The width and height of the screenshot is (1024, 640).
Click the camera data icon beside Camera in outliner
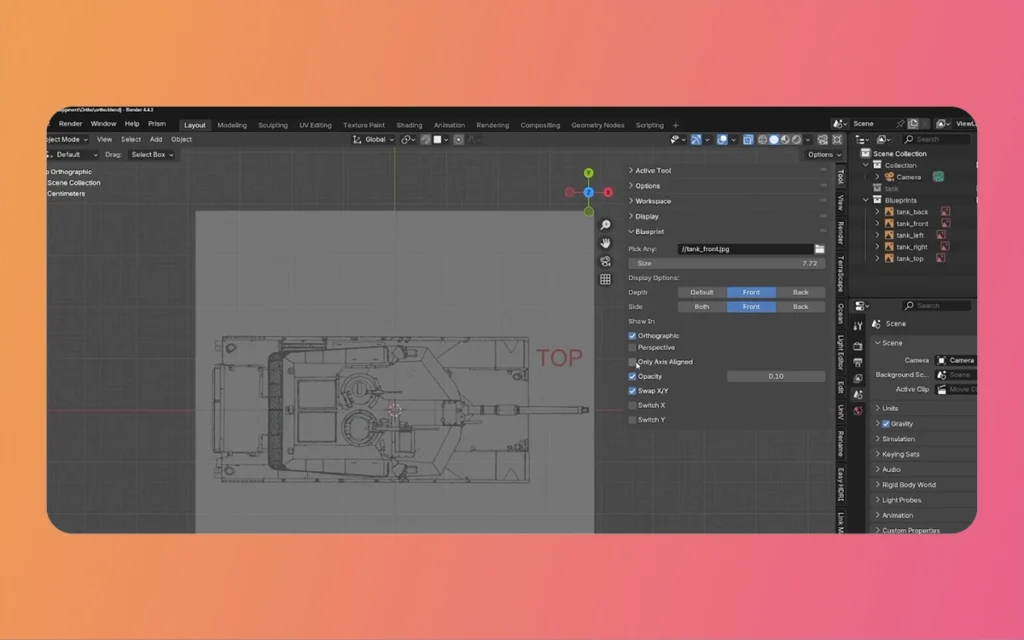tap(938, 177)
